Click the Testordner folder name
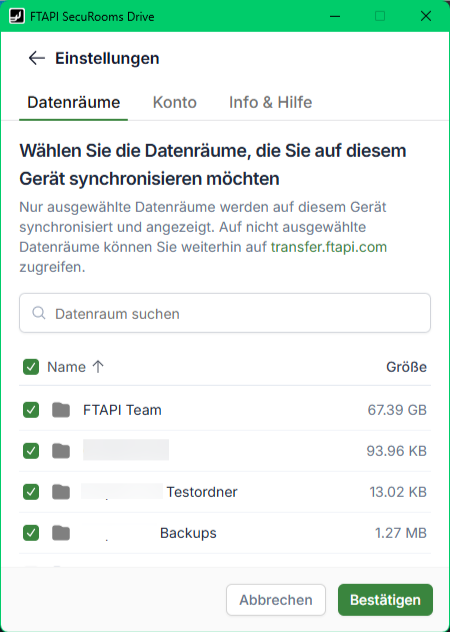Viewport: 450px width, 632px height. (202, 492)
